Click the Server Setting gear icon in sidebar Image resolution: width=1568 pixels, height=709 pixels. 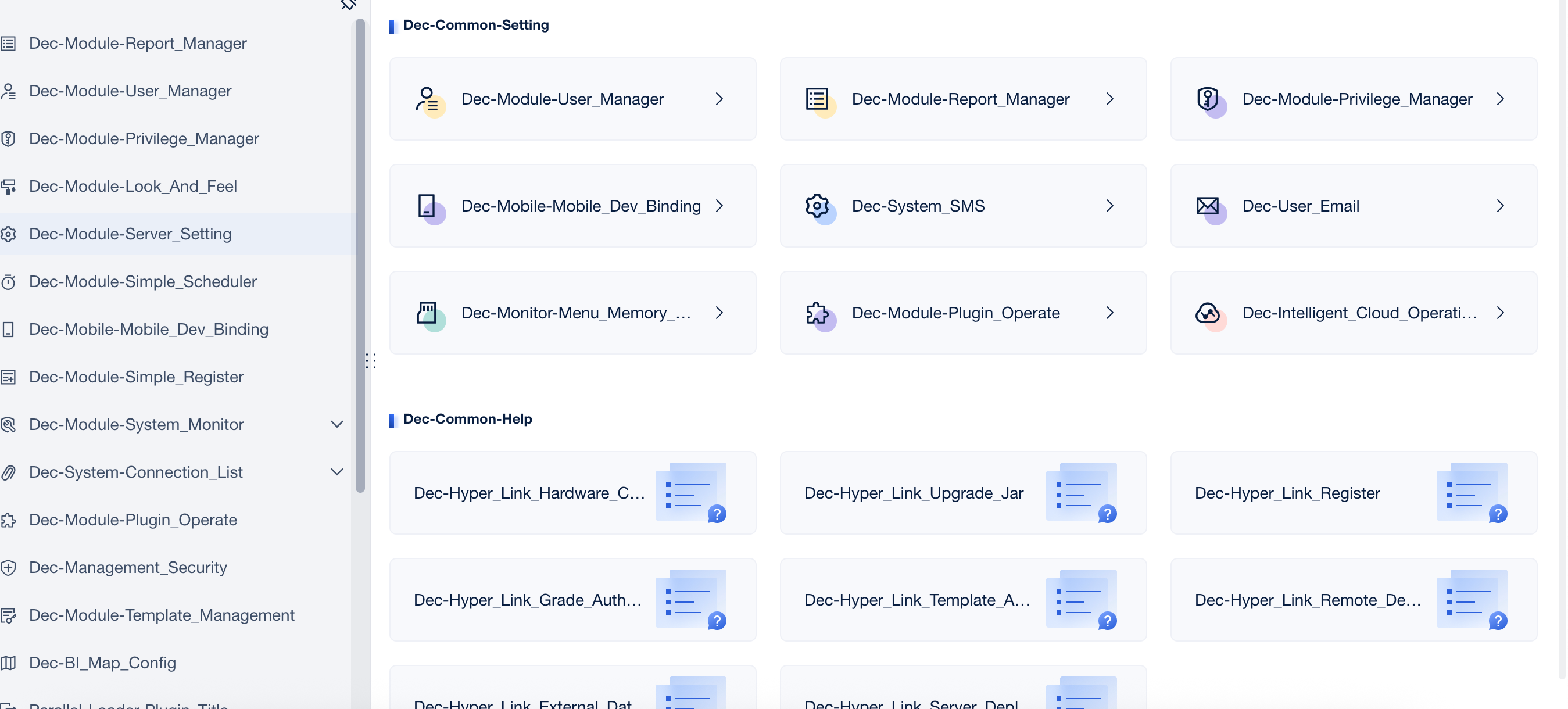tap(8, 234)
